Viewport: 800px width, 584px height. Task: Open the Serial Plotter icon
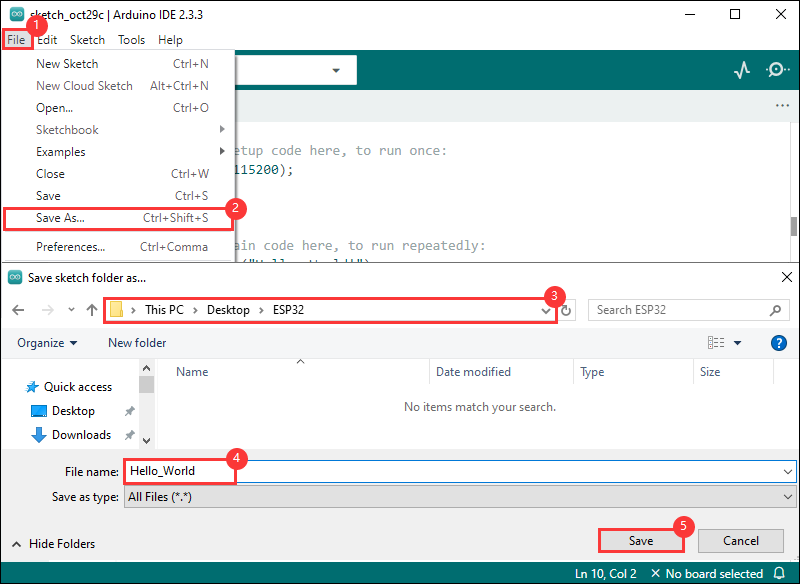tap(741, 70)
